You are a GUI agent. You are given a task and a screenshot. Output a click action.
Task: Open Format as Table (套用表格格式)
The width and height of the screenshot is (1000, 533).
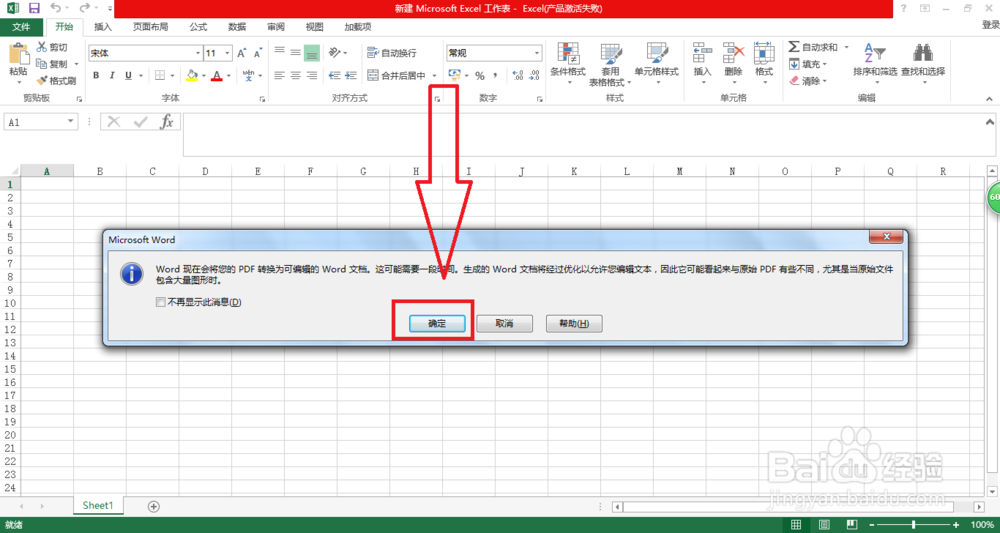(x=610, y=64)
